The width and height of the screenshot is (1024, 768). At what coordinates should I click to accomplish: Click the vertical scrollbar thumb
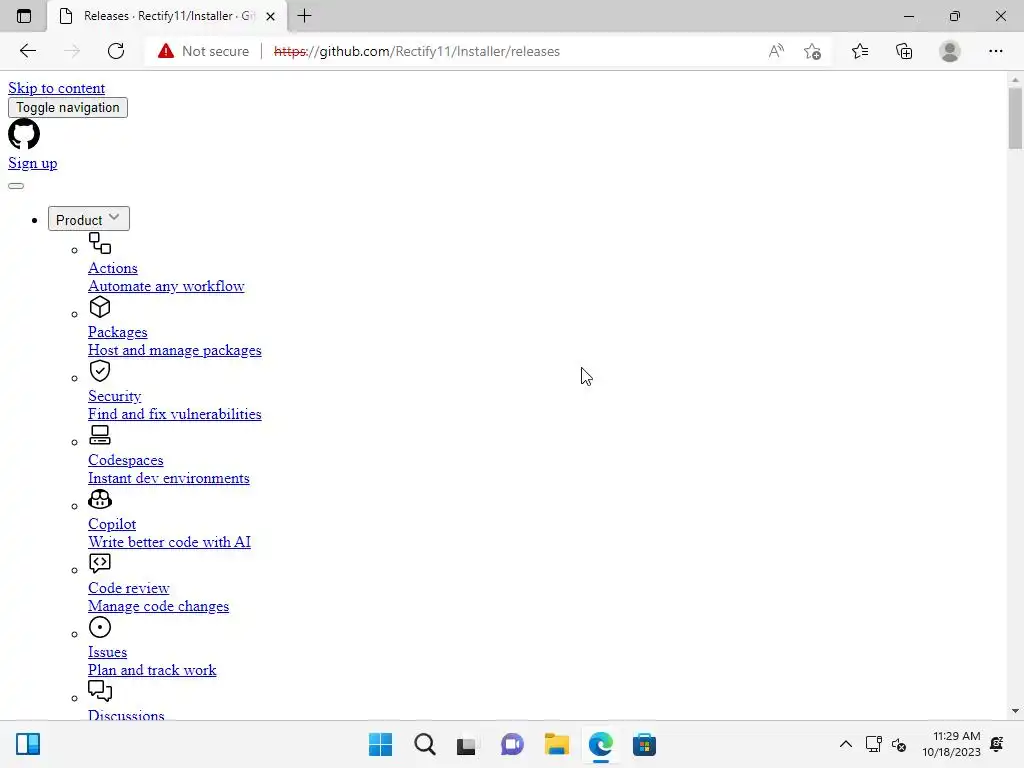coord(1015,118)
